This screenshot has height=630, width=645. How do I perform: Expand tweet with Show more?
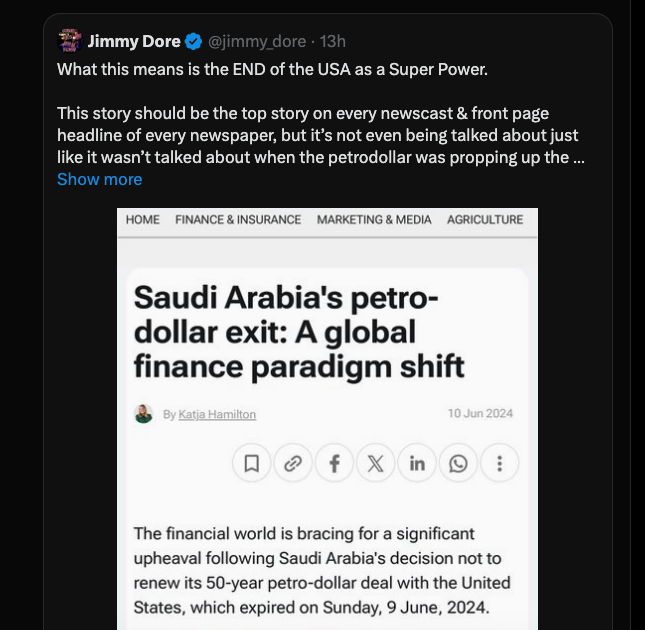[99, 179]
